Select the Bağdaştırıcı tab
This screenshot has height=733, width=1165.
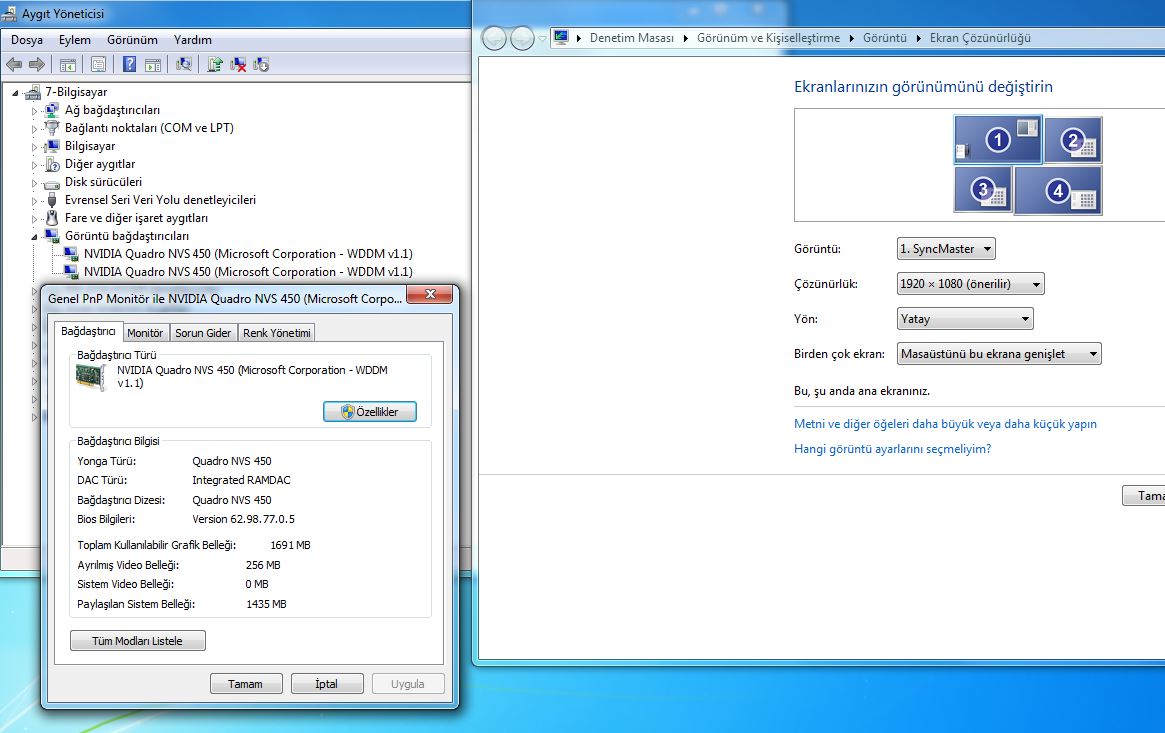coord(88,331)
